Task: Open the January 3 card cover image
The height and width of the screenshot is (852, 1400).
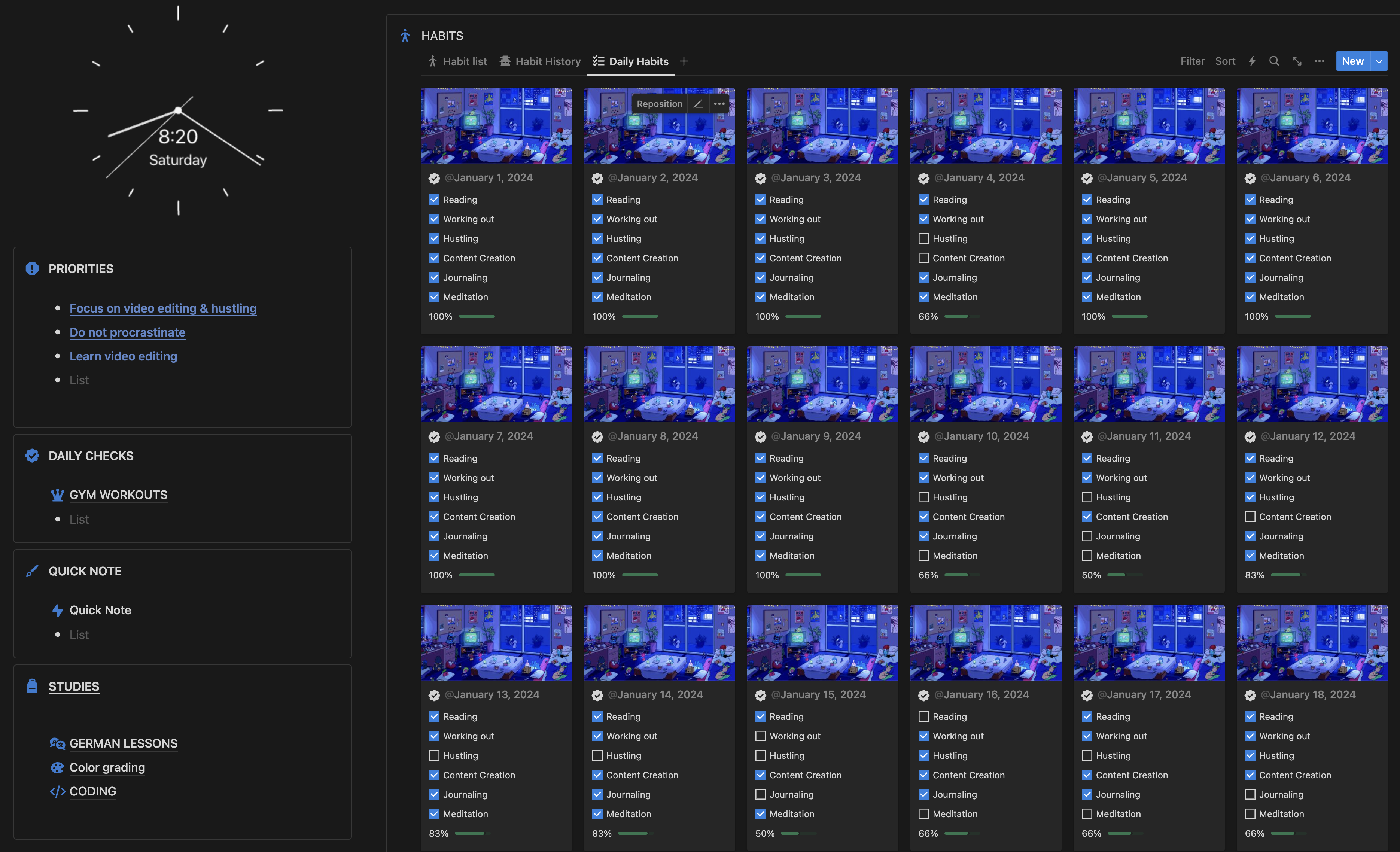Action: click(822, 126)
